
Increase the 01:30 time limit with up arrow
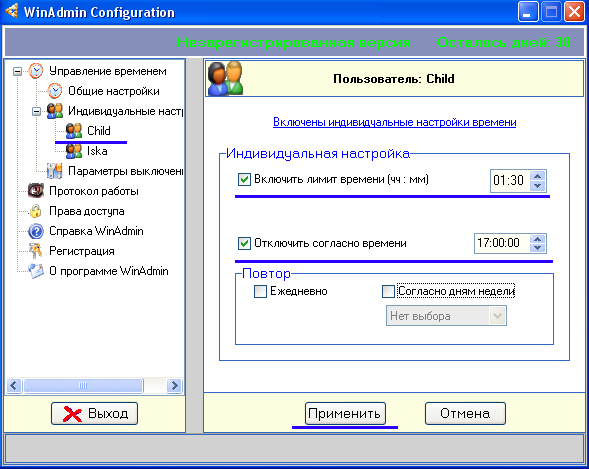click(x=538, y=176)
